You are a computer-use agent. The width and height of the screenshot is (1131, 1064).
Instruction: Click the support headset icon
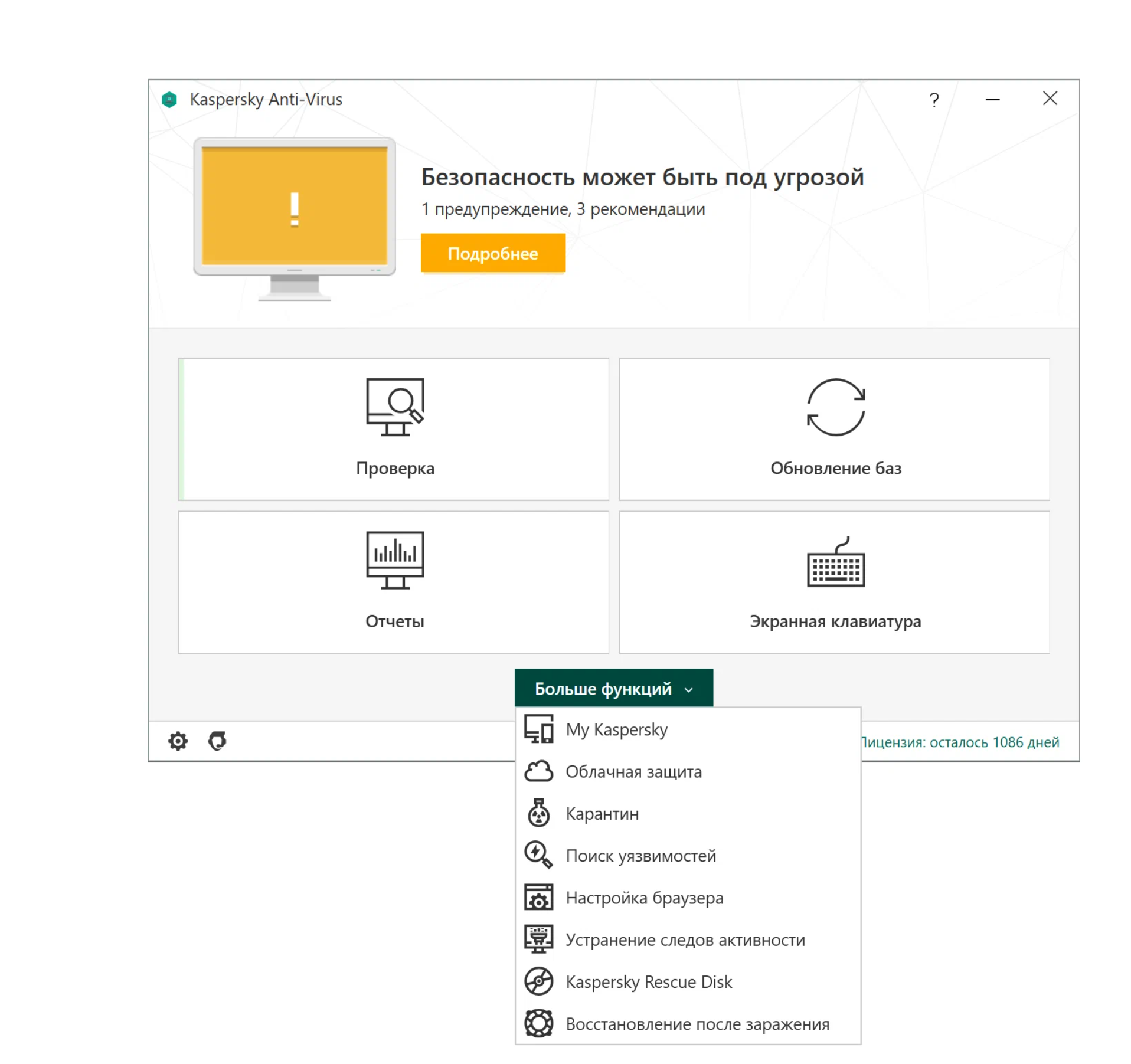[x=217, y=741]
